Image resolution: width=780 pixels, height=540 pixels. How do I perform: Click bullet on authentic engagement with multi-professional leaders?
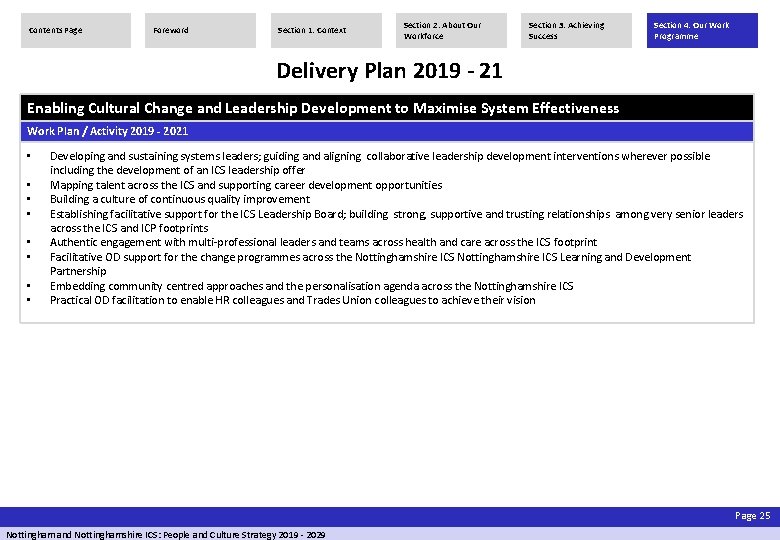pyautogui.click(x=323, y=242)
